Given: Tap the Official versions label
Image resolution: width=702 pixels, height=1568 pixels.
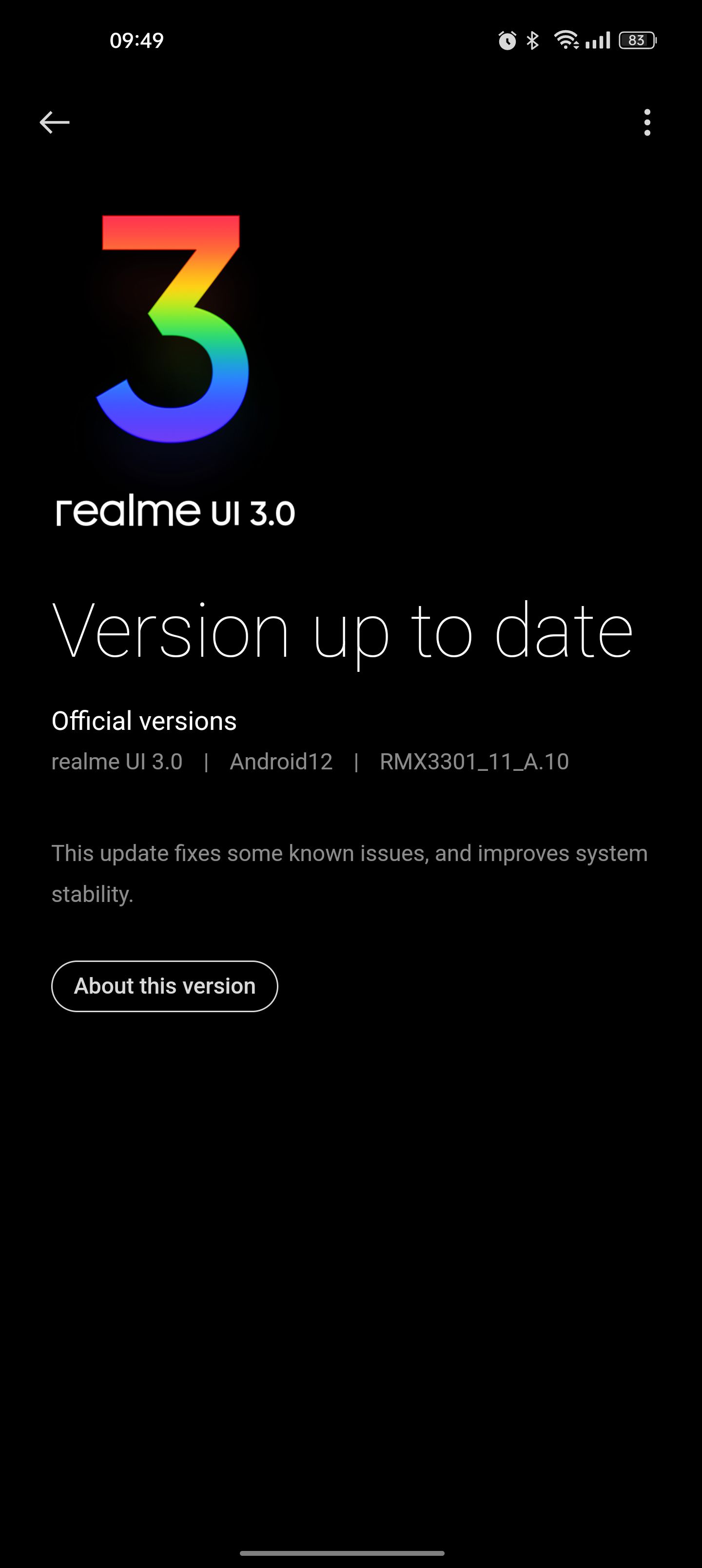Looking at the screenshot, I should tap(144, 721).
